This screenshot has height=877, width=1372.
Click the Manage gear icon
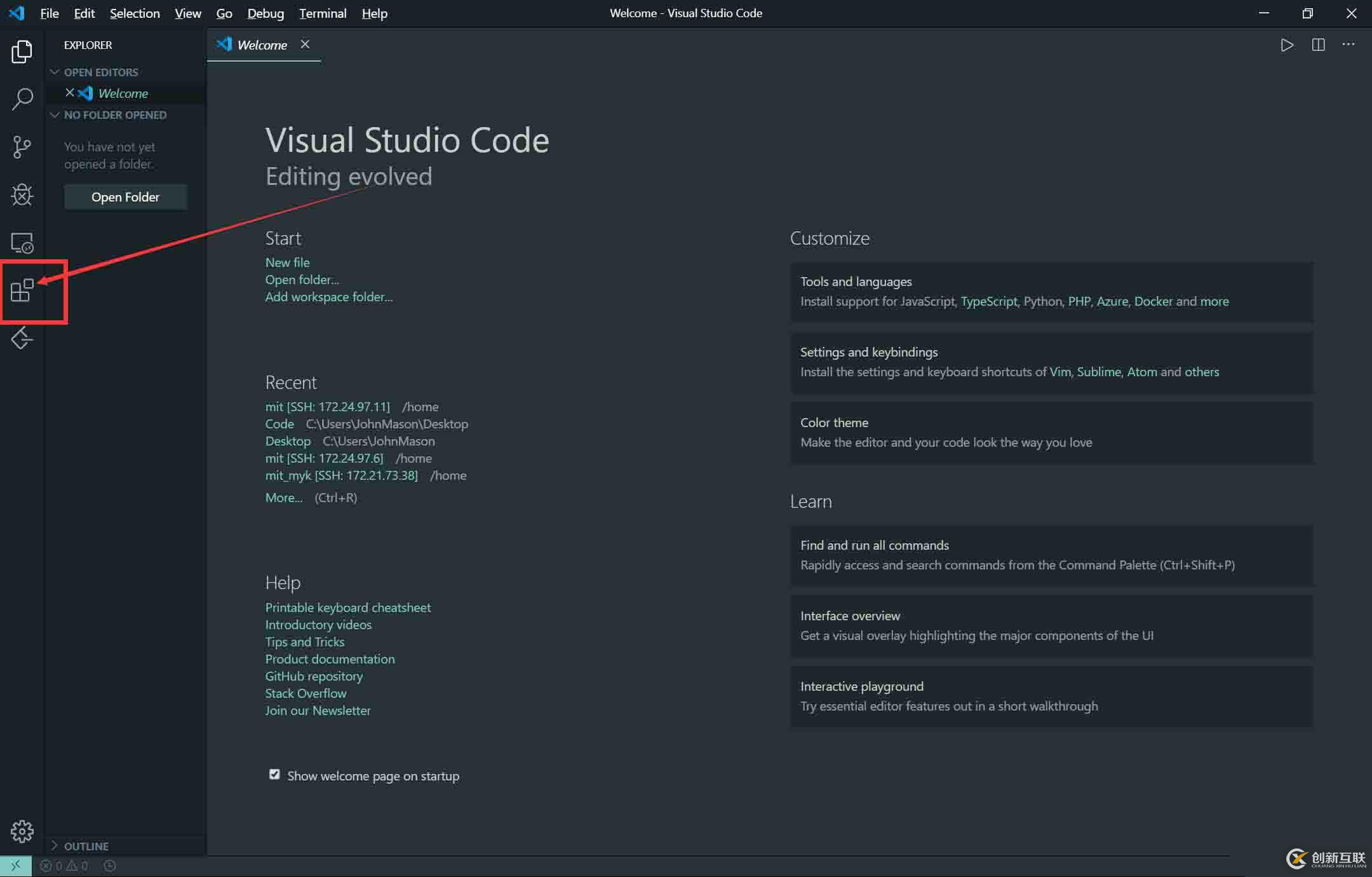click(x=22, y=831)
